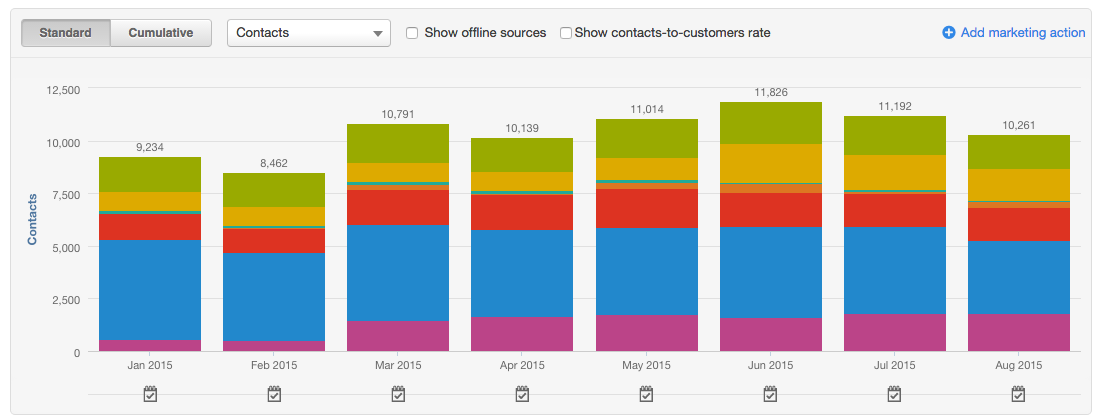Open the marketing actions icon below Mar 2015
1099x419 pixels.
pyautogui.click(x=398, y=394)
